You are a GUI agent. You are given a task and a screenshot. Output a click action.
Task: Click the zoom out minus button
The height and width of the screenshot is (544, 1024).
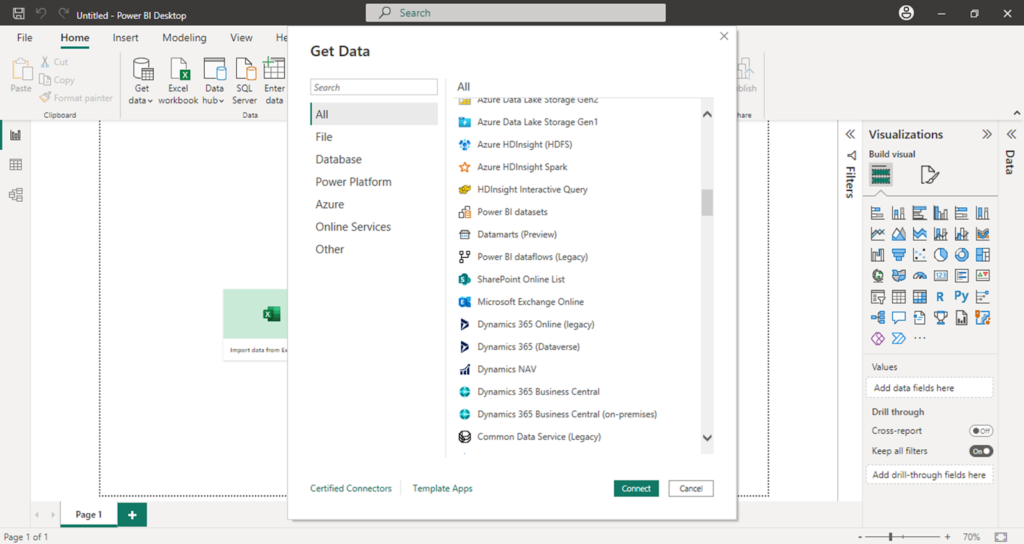(859, 537)
